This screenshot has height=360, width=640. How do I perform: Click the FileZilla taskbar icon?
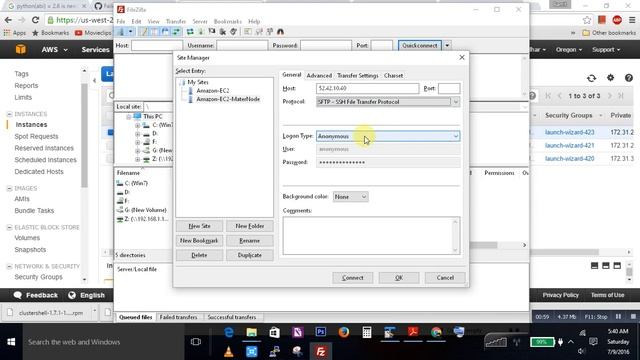(321, 351)
